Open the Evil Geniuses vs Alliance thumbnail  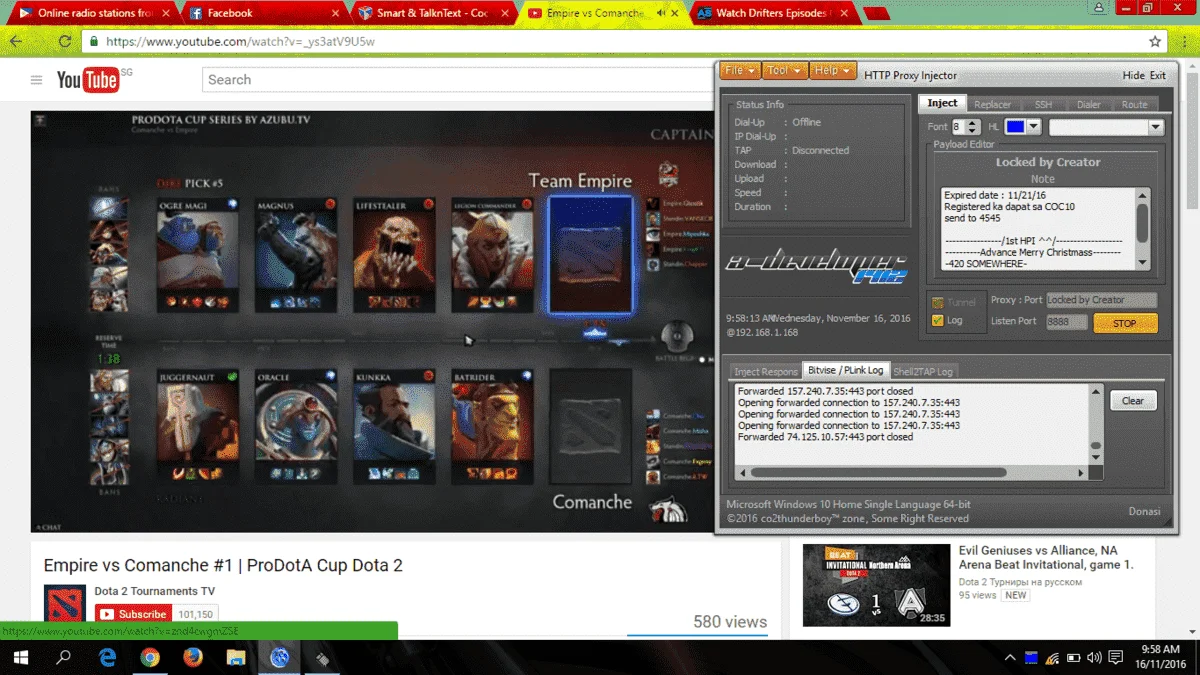point(876,585)
